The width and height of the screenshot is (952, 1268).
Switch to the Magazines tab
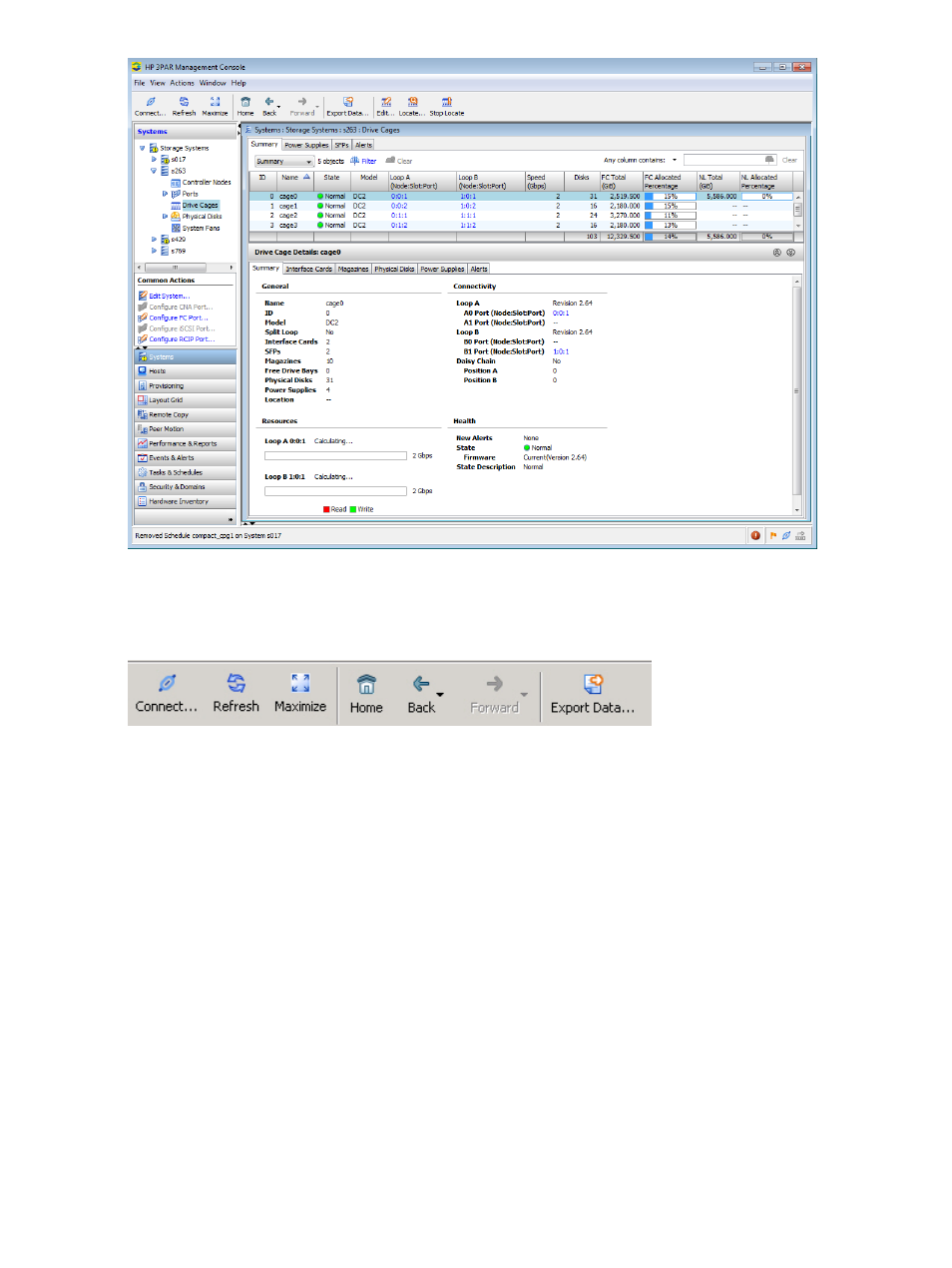[x=353, y=270]
